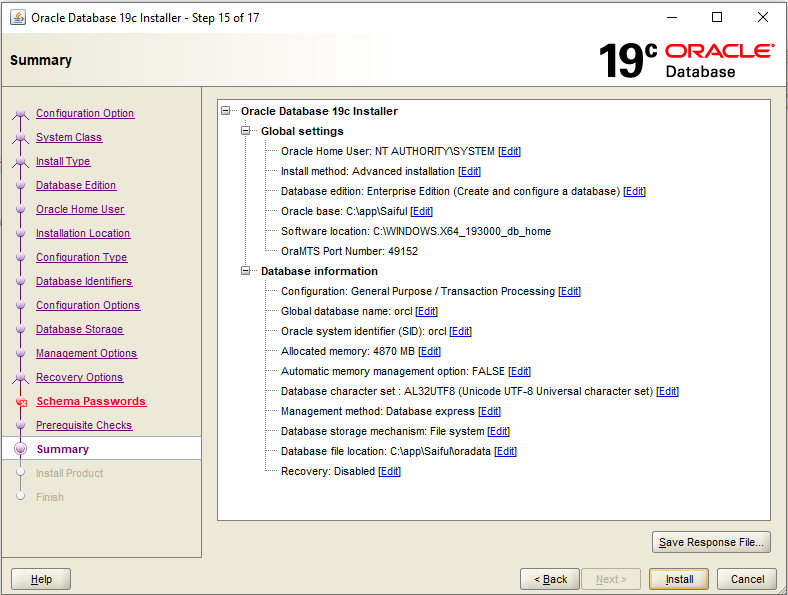
Task: Maximize the installer window
Action: coord(717,18)
